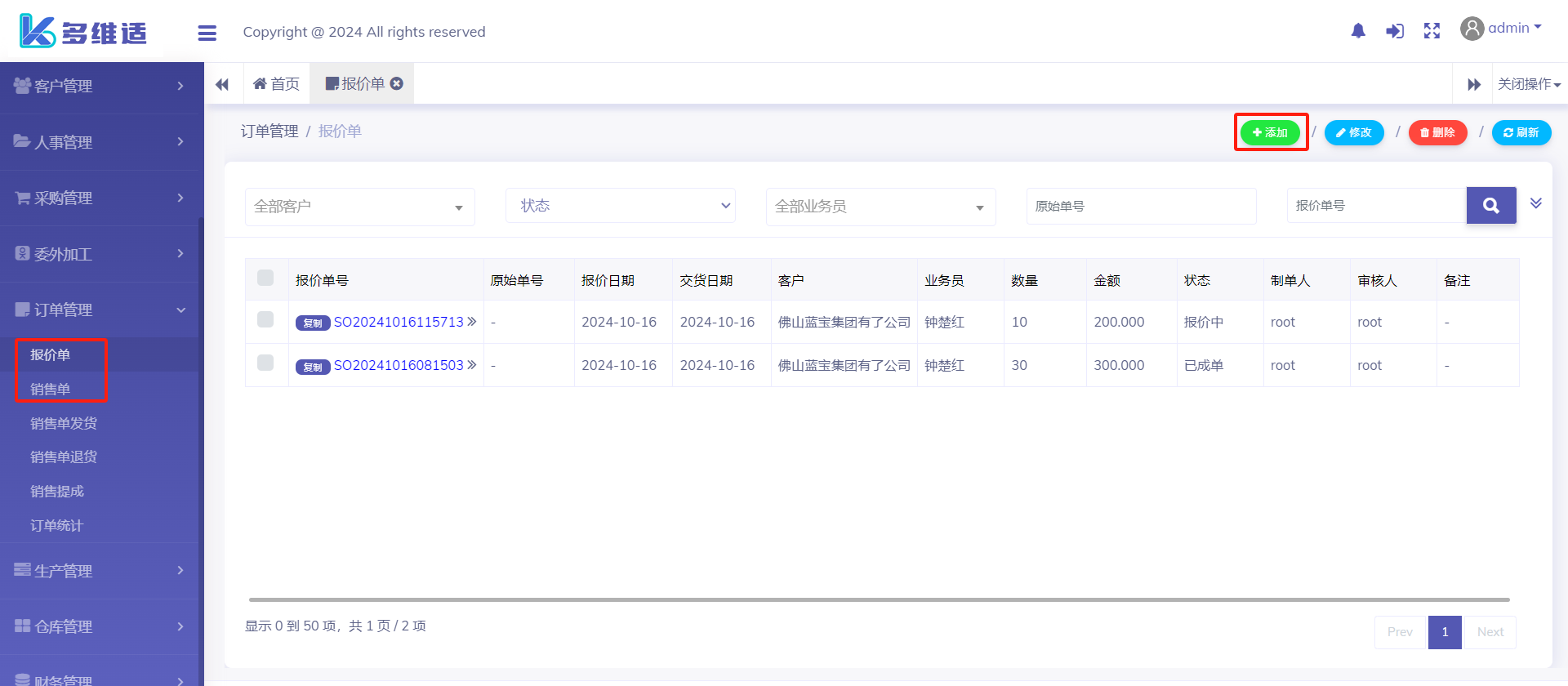Viewport: 1568px width, 686px height.
Task: Check the row for SO20241016115713
Action: [265, 319]
